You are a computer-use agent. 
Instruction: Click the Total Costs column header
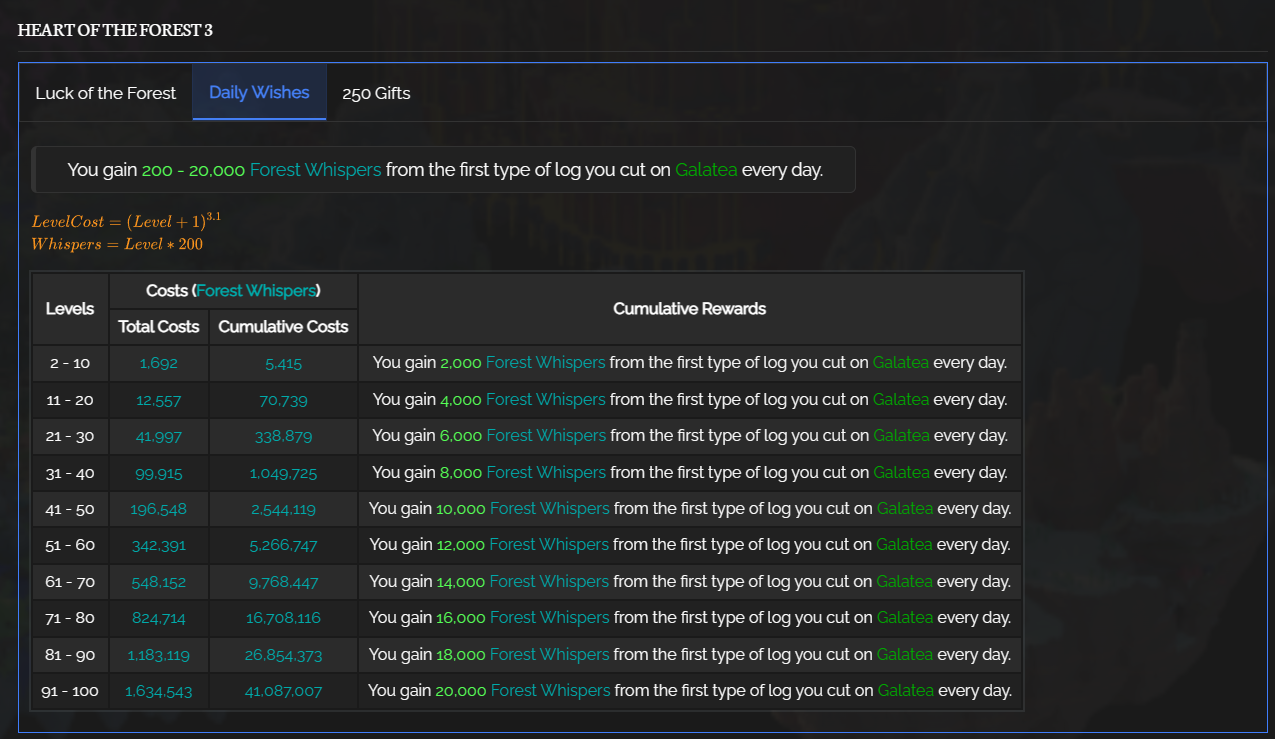click(158, 327)
